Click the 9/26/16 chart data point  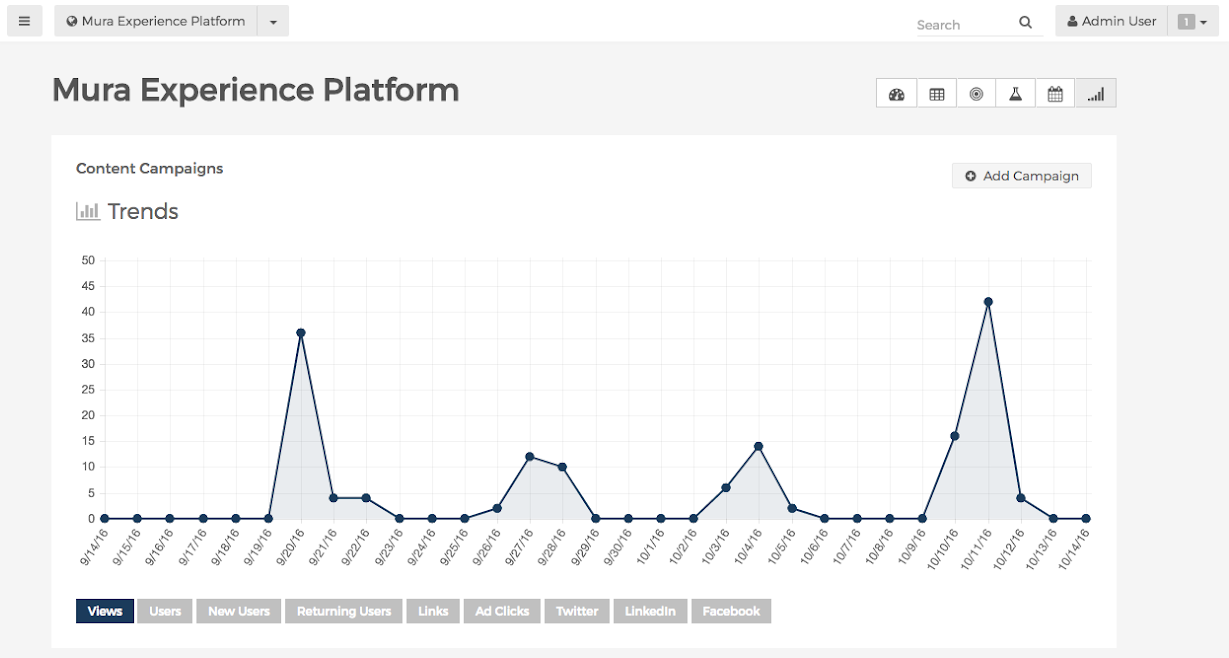(497, 508)
